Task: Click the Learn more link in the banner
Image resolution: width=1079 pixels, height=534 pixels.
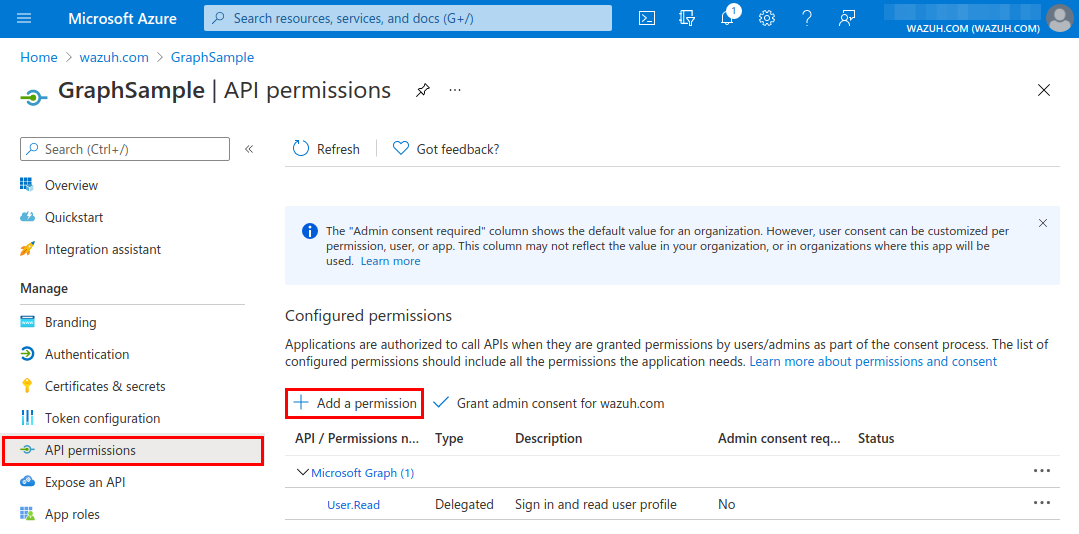Action: (x=390, y=261)
